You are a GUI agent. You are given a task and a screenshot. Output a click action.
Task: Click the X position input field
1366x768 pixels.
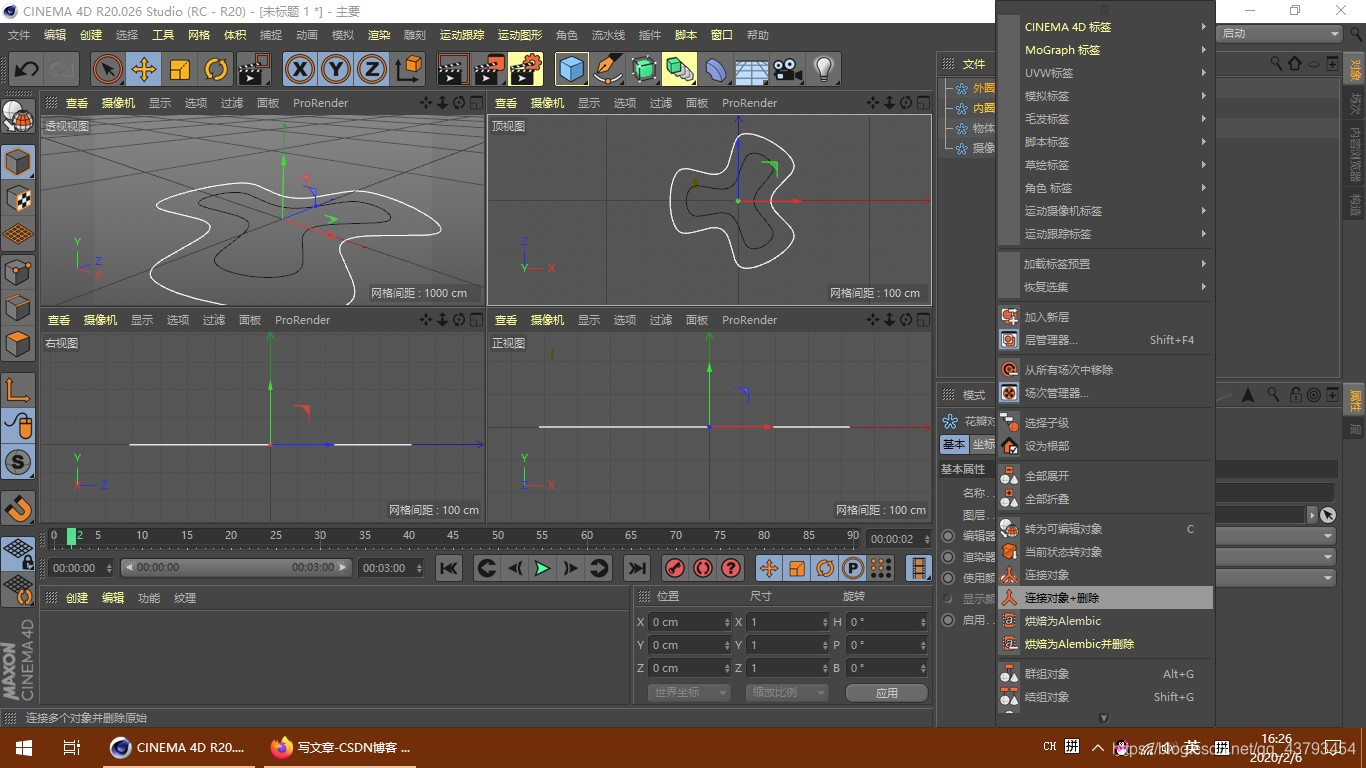(691, 622)
